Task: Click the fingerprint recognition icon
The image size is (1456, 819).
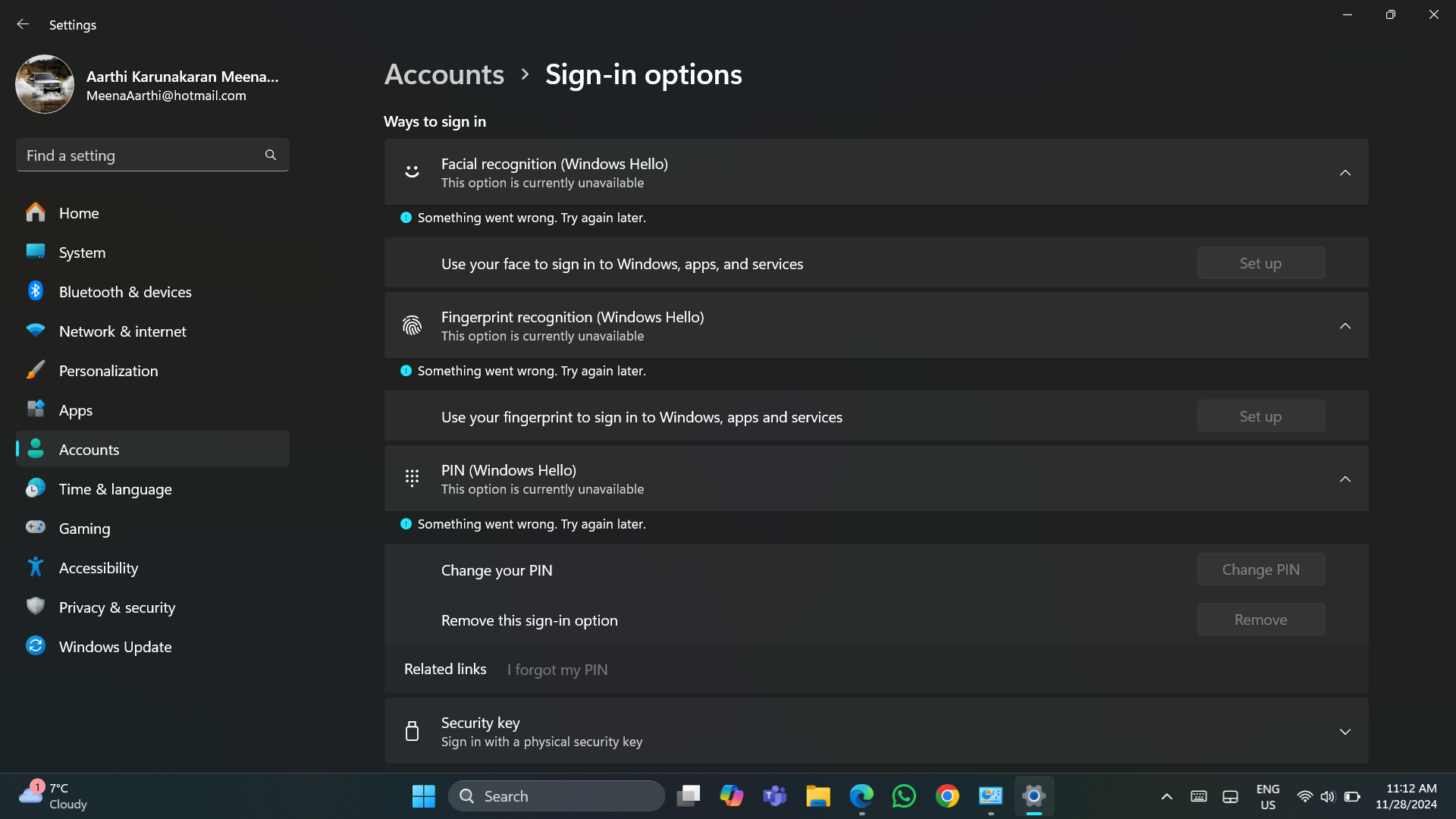Action: (412, 325)
